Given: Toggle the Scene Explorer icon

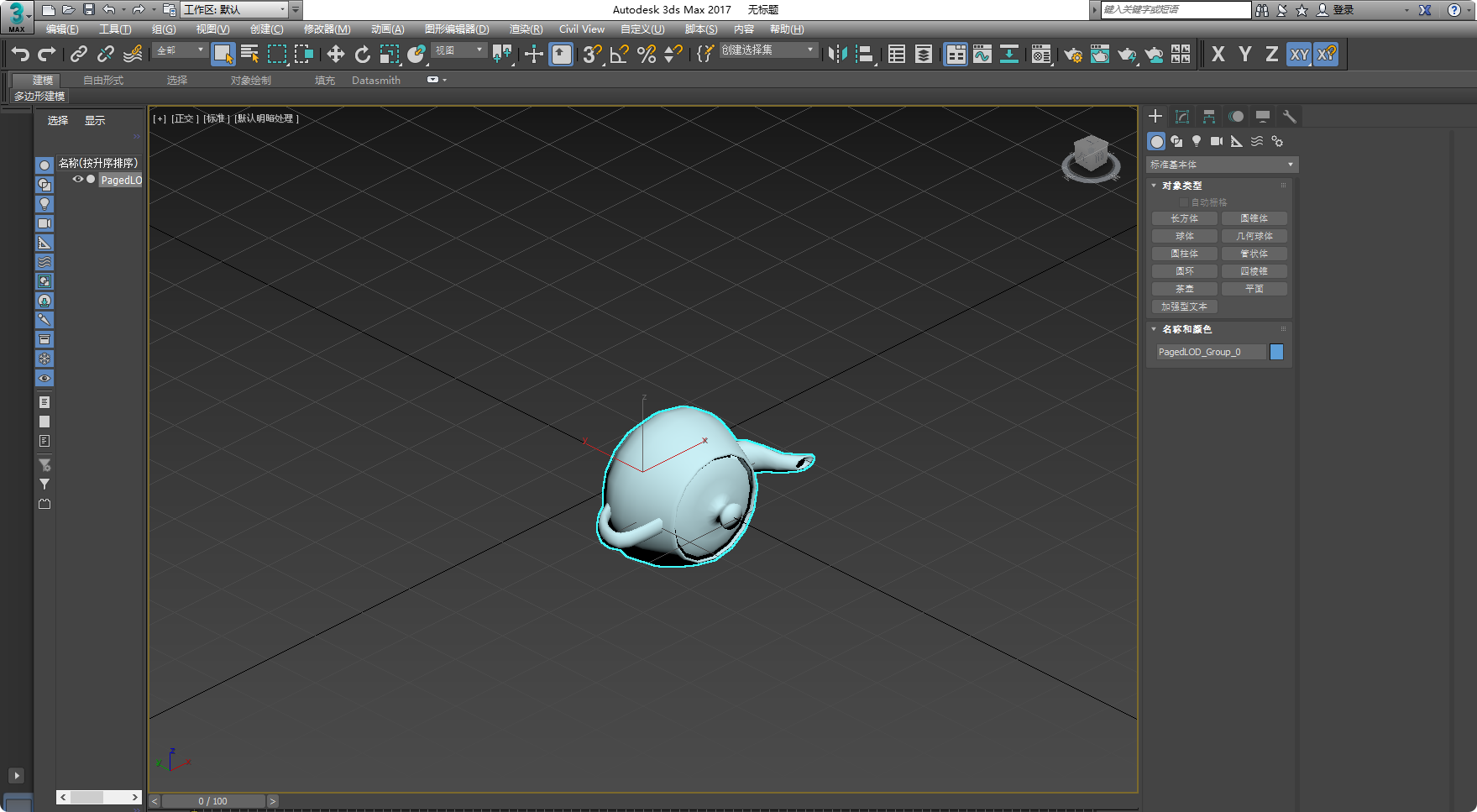Looking at the screenshot, I should click(x=897, y=55).
